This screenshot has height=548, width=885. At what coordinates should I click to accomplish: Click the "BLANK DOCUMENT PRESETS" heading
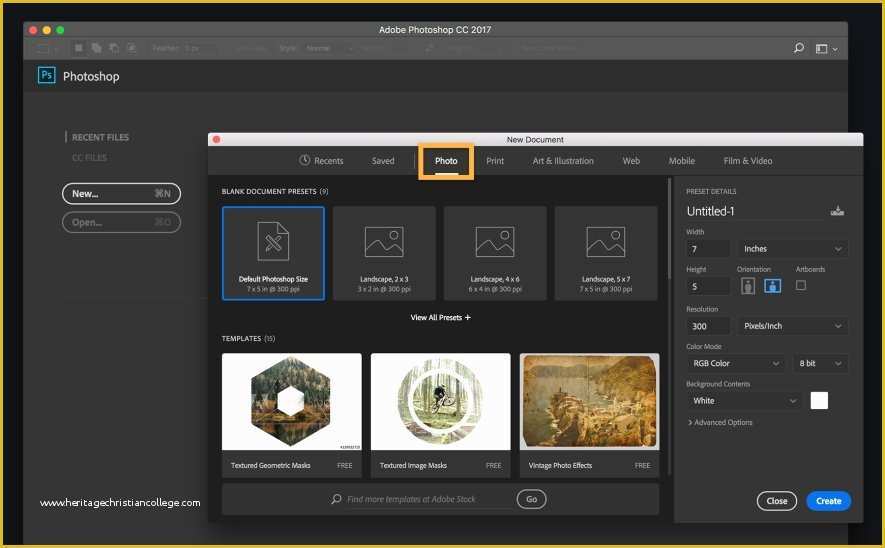(x=269, y=191)
